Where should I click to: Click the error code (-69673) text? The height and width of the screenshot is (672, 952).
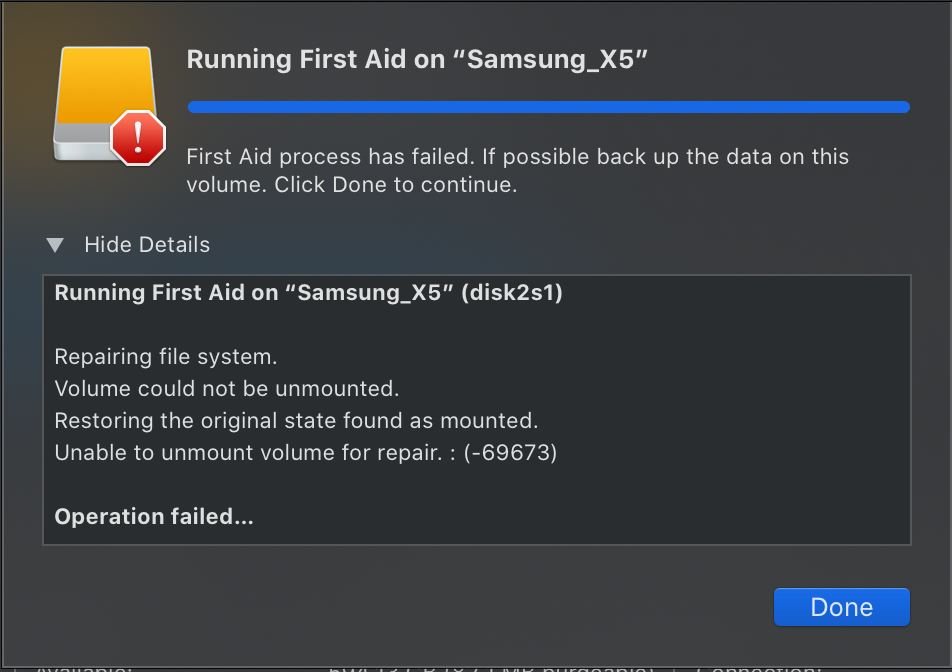510,453
